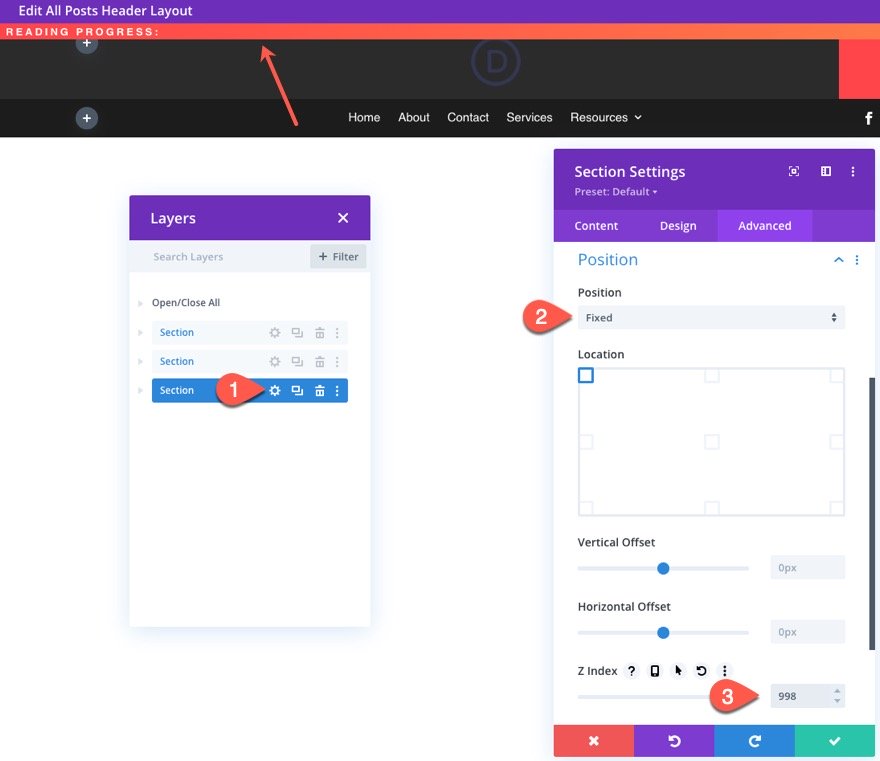
Task: Select top-left location checkbox
Action: tap(585, 375)
